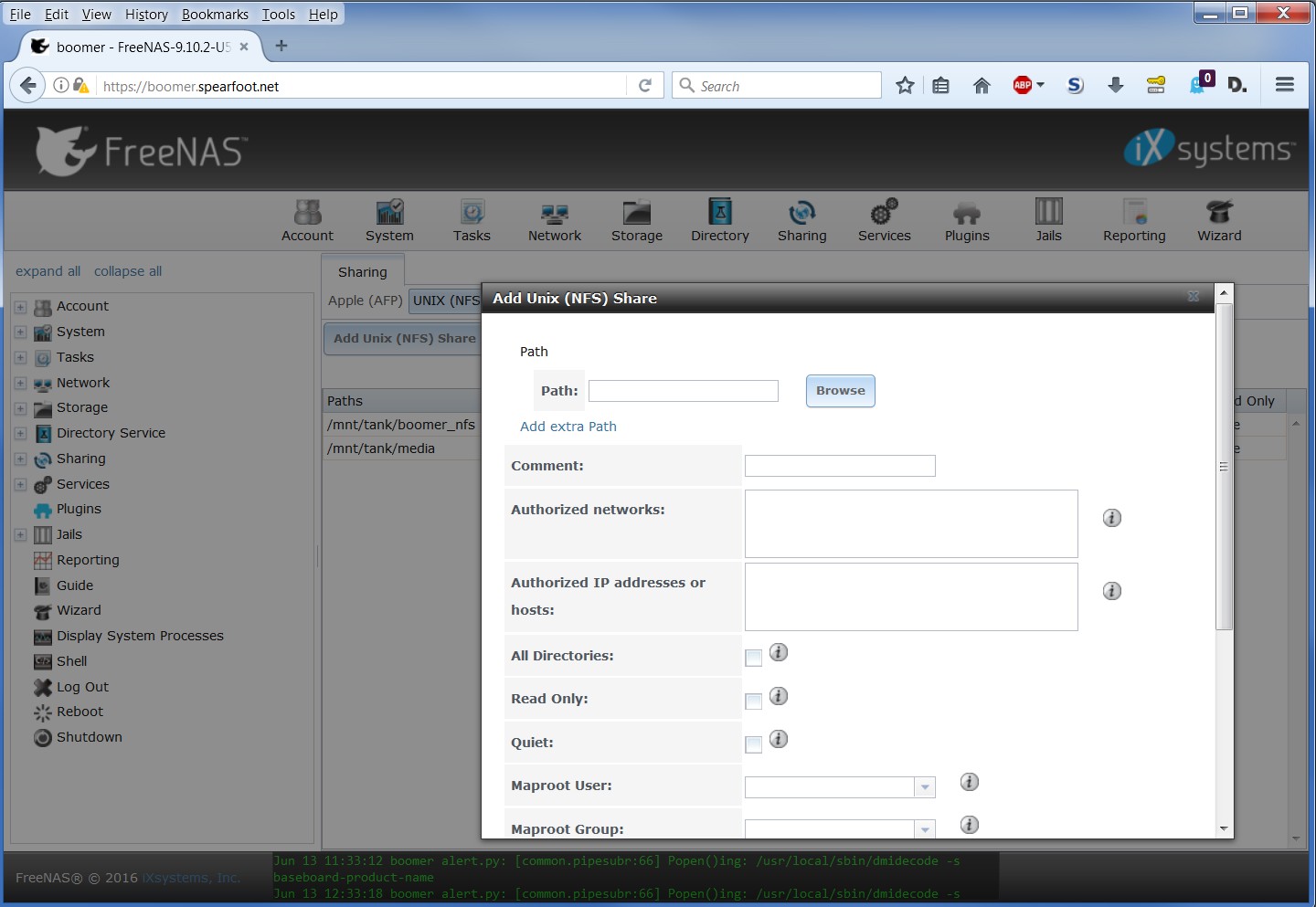
Task: Expand Storage tree node
Action: (21, 408)
